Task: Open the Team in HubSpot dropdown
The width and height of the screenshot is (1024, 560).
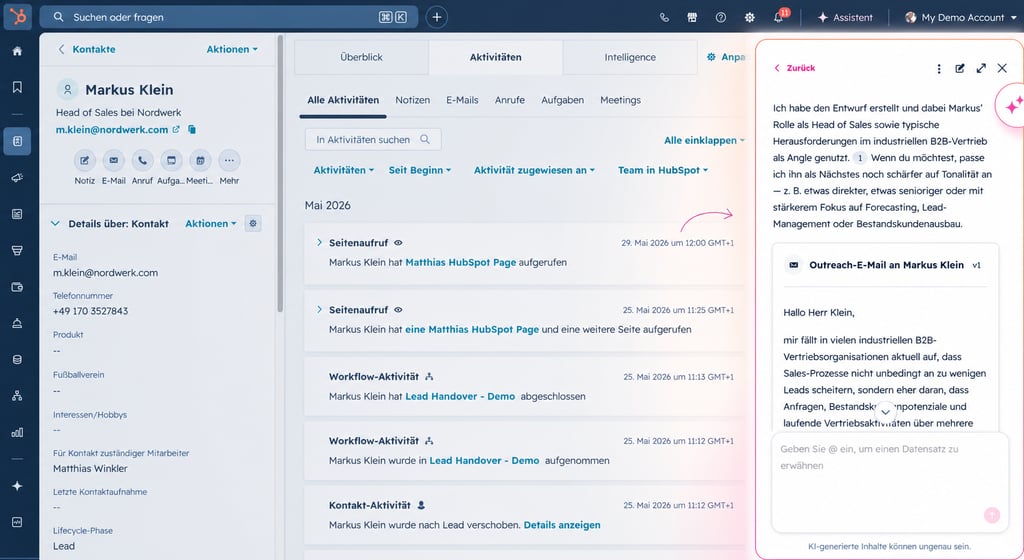Action: pos(663,170)
